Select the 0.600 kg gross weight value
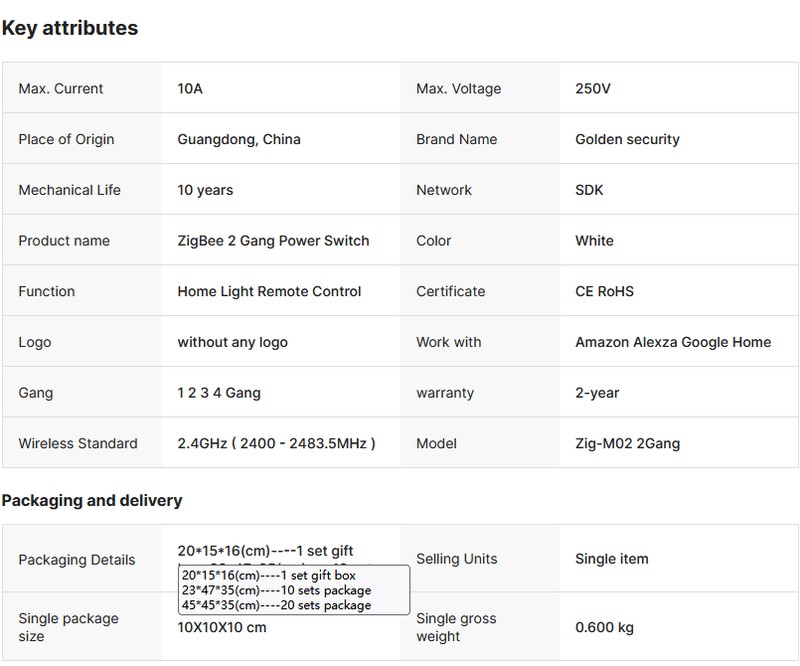The width and height of the screenshot is (800, 666). tap(604, 627)
